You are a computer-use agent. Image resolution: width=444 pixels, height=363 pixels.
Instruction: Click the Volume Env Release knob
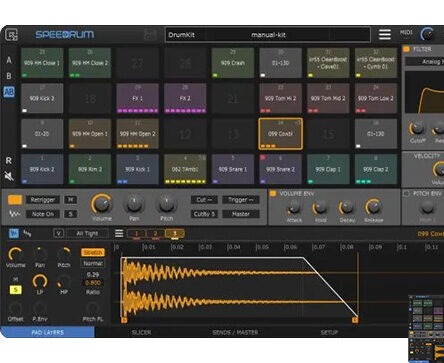click(x=373, y=207)
